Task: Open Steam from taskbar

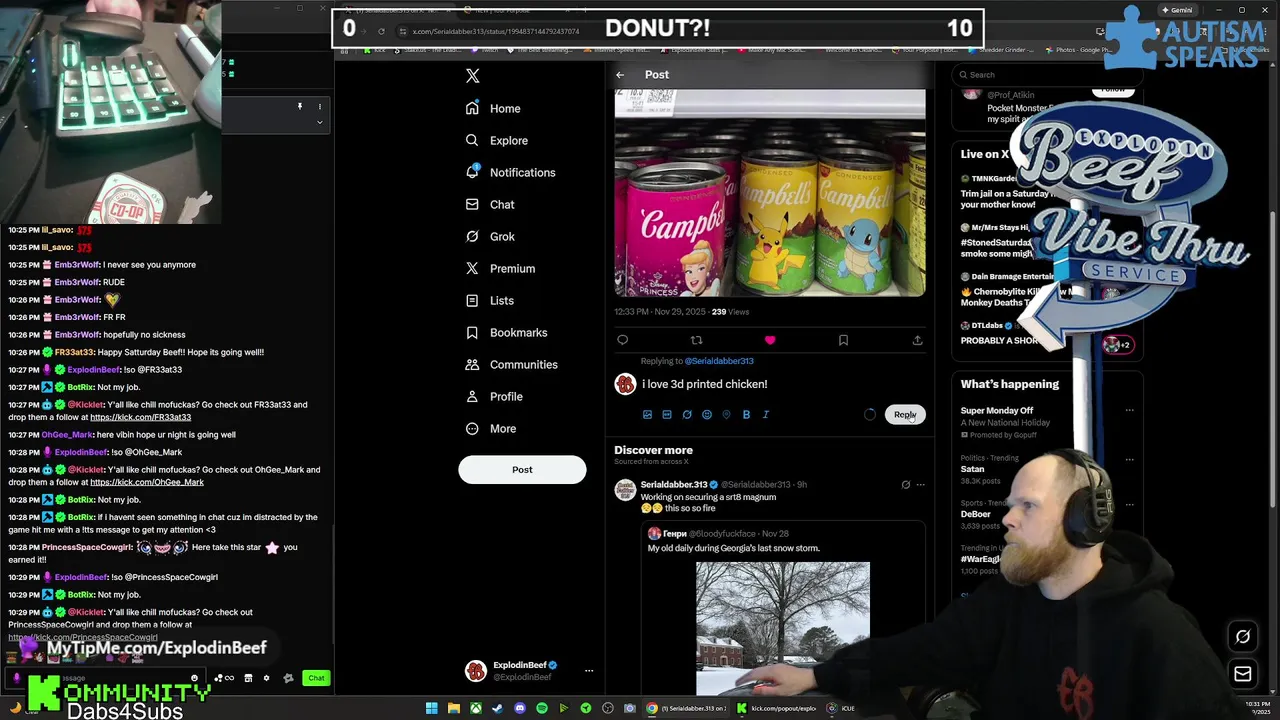Action: (497, 708)
